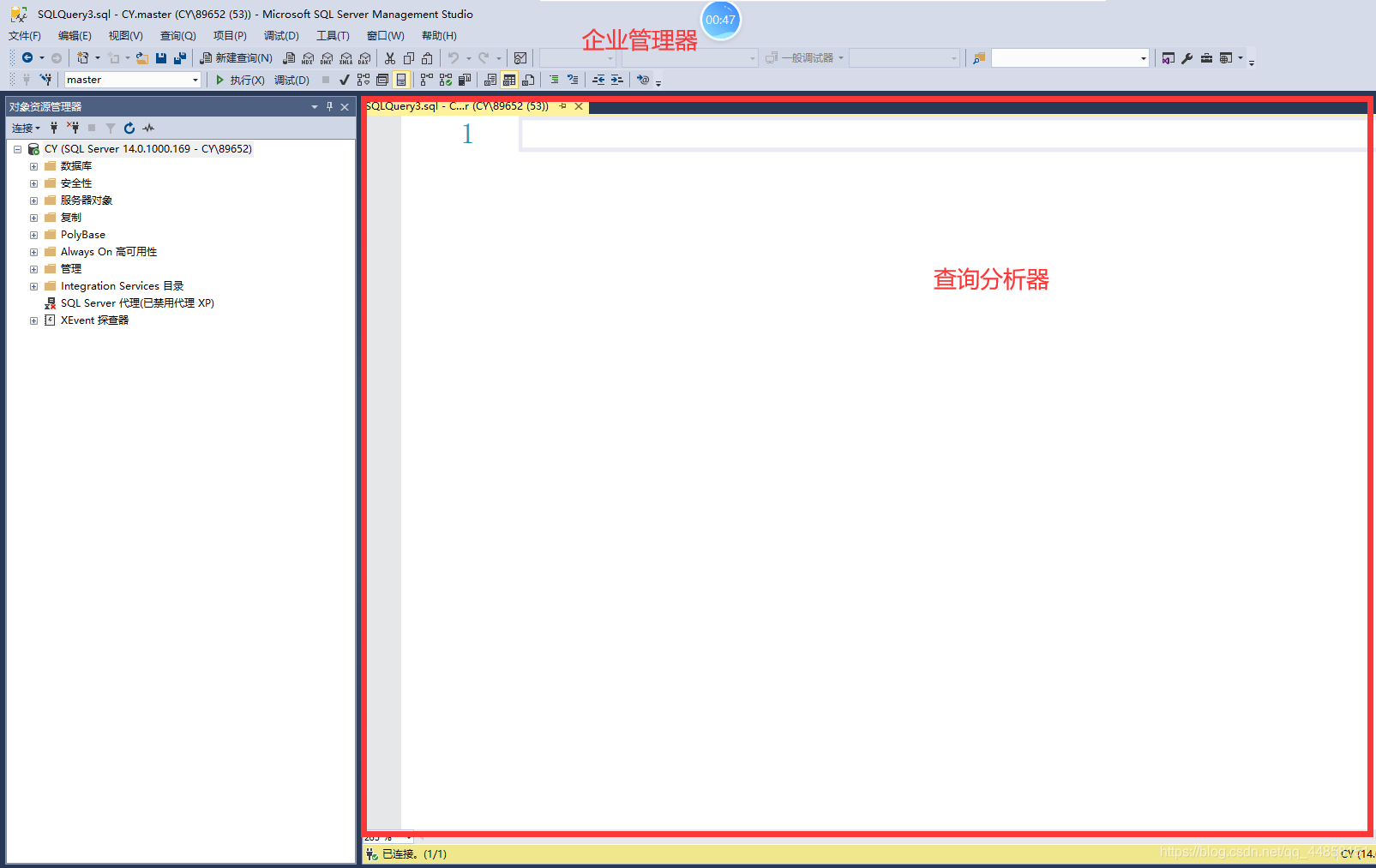Collapse the CY server node
This screenshot has width=1376, height=868.
tap(17, 149)
